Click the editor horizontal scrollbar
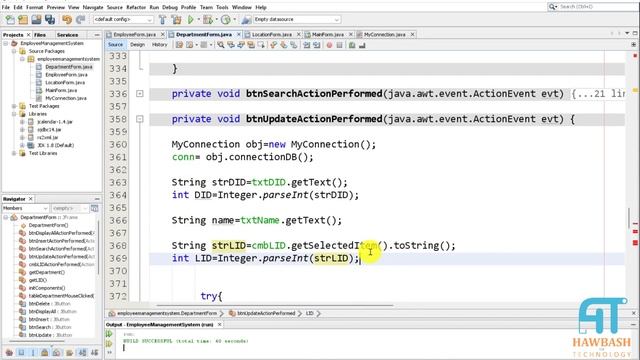 click(x=275, y=305)
